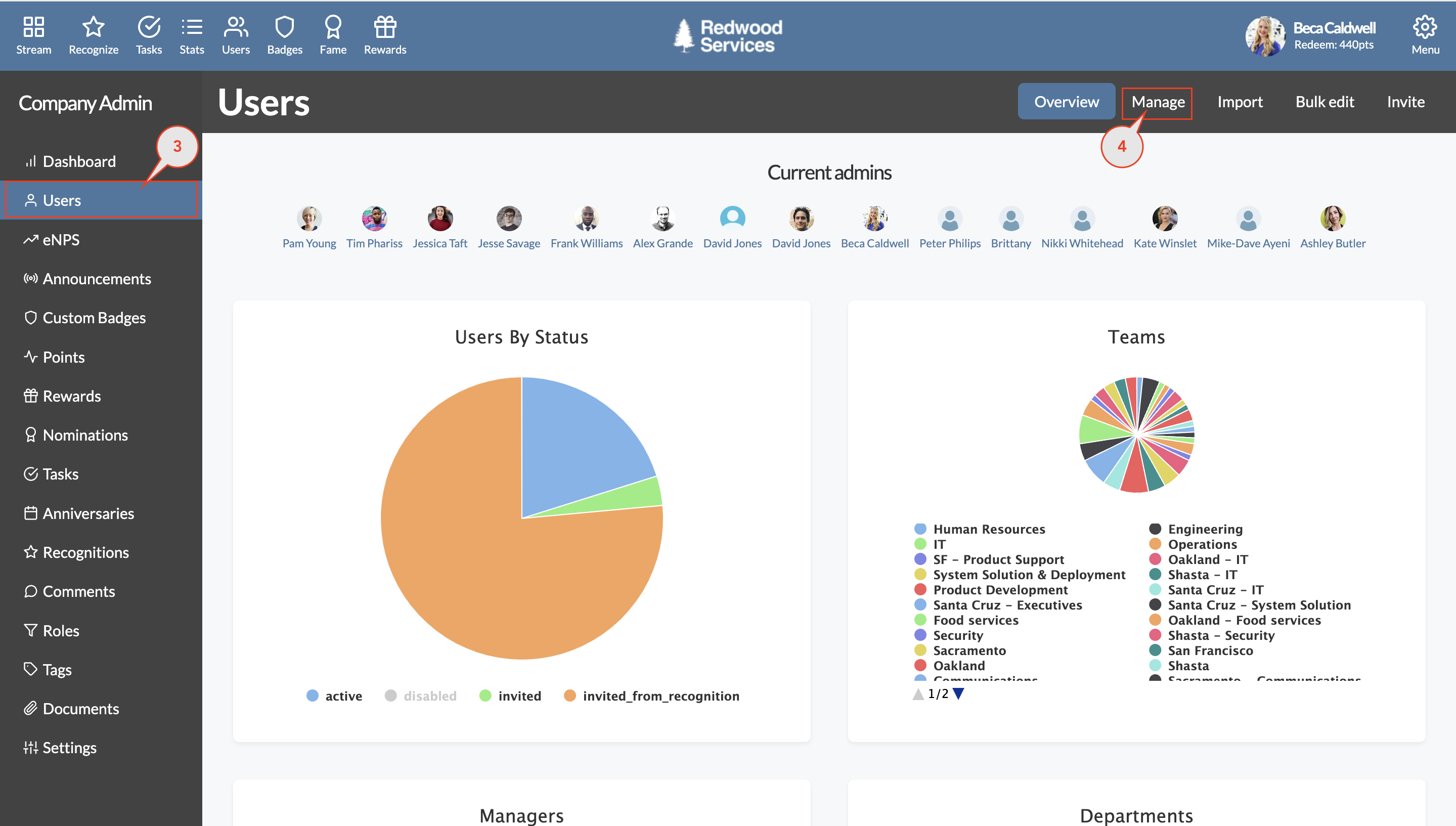1456x826 pixels.
Task: Go to previous Teams legend page arrow
Action: tap(918, 693)
